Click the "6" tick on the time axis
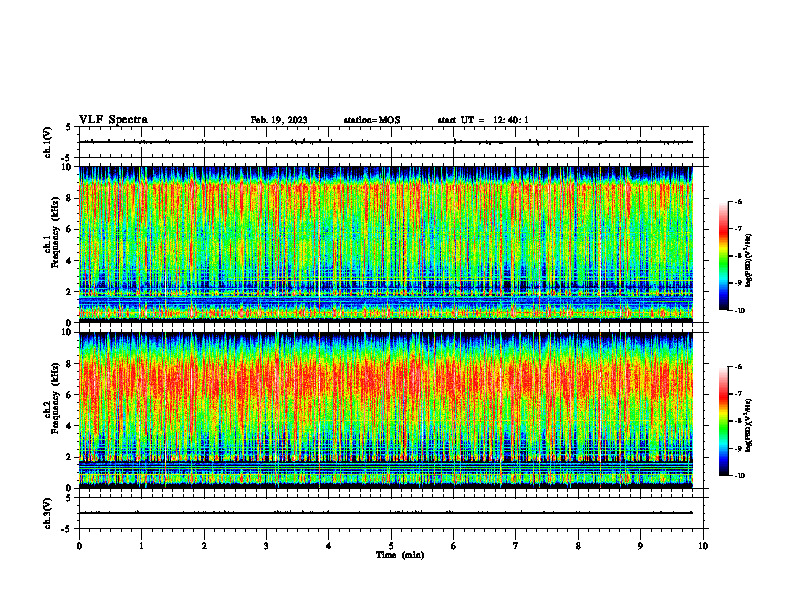Viewport: 792px width, 612px height. 454,546
